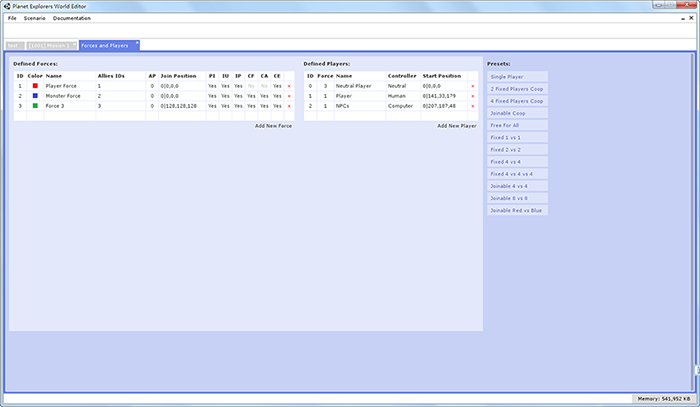Click the 'Neutral Player' name cell

[360, 86]
